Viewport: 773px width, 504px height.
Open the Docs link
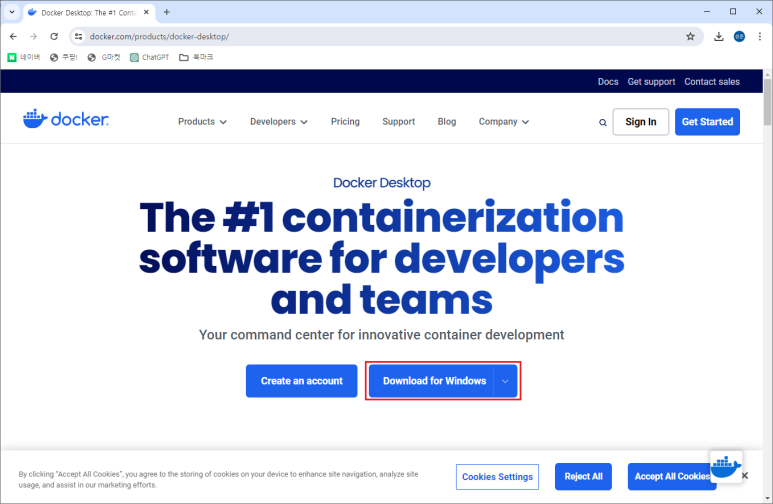608,82
